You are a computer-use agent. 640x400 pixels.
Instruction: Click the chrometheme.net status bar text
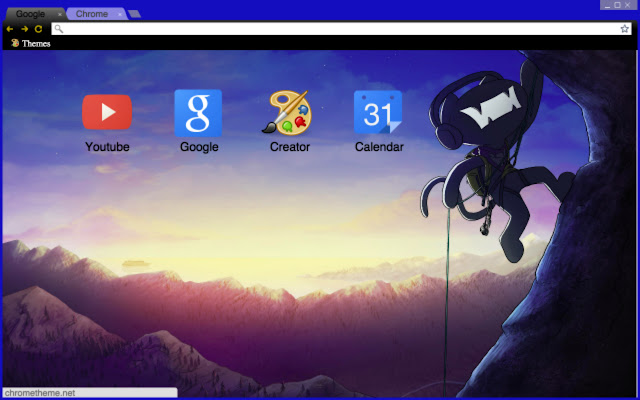(x=40, y=393)
